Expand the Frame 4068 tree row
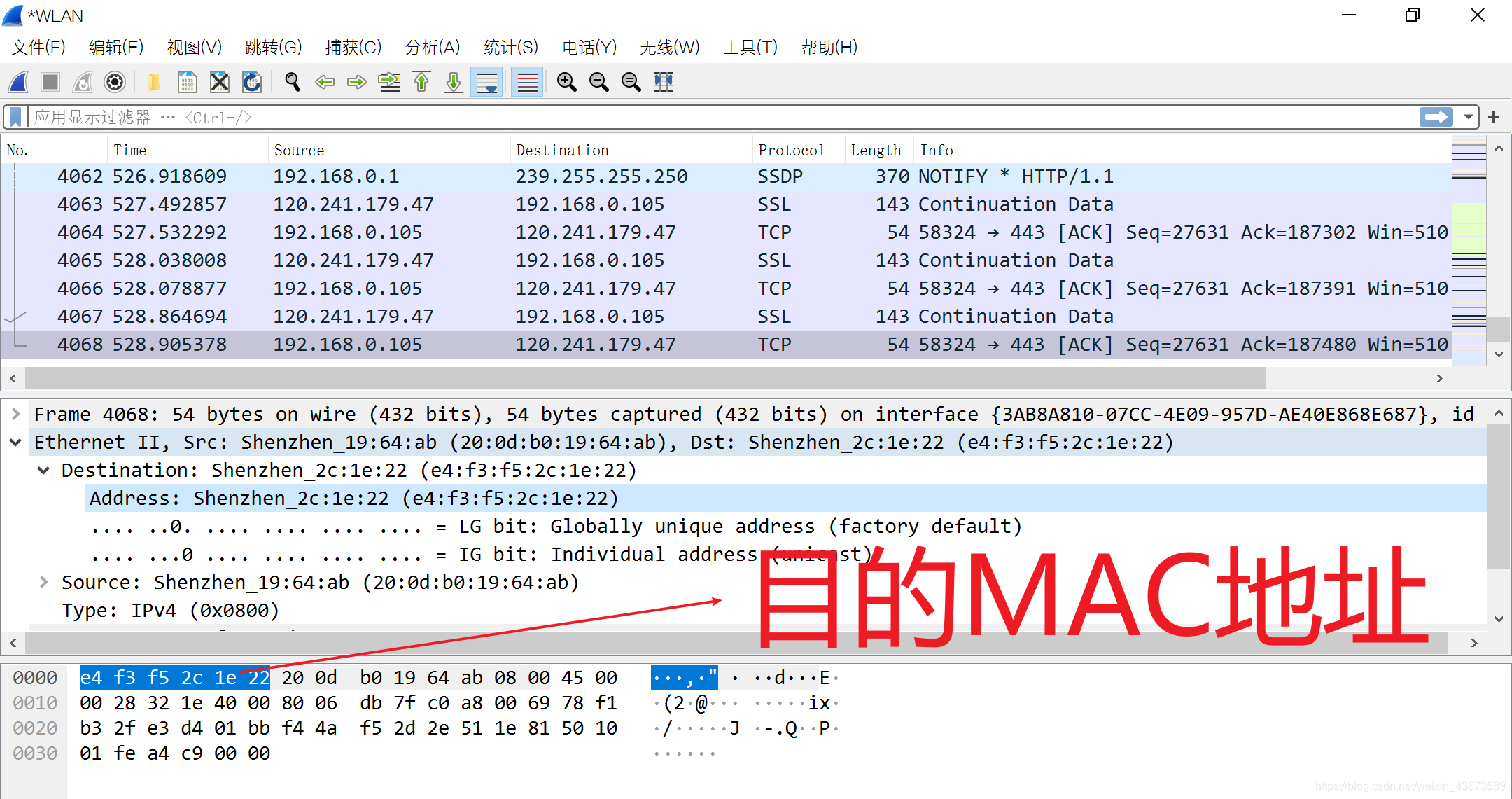This screenshot has height=799, width=1512. tap(15, 414)
